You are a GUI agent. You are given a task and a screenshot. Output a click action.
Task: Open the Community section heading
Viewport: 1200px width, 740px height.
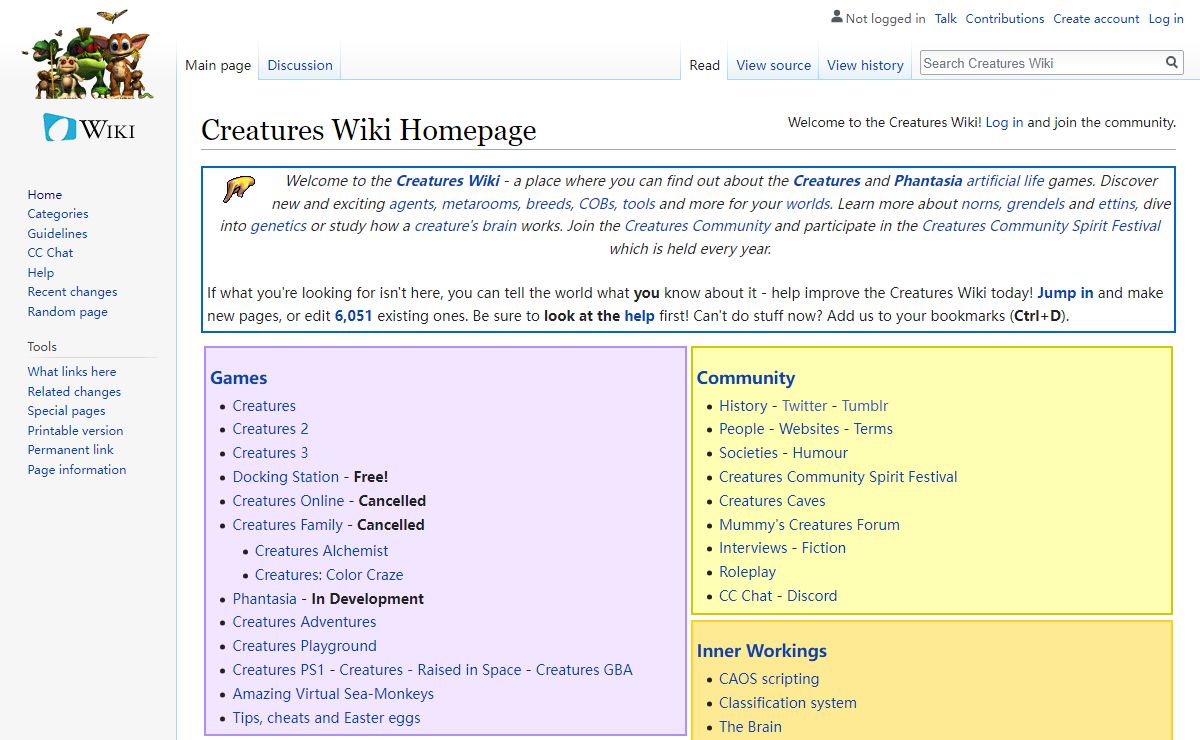746,378
